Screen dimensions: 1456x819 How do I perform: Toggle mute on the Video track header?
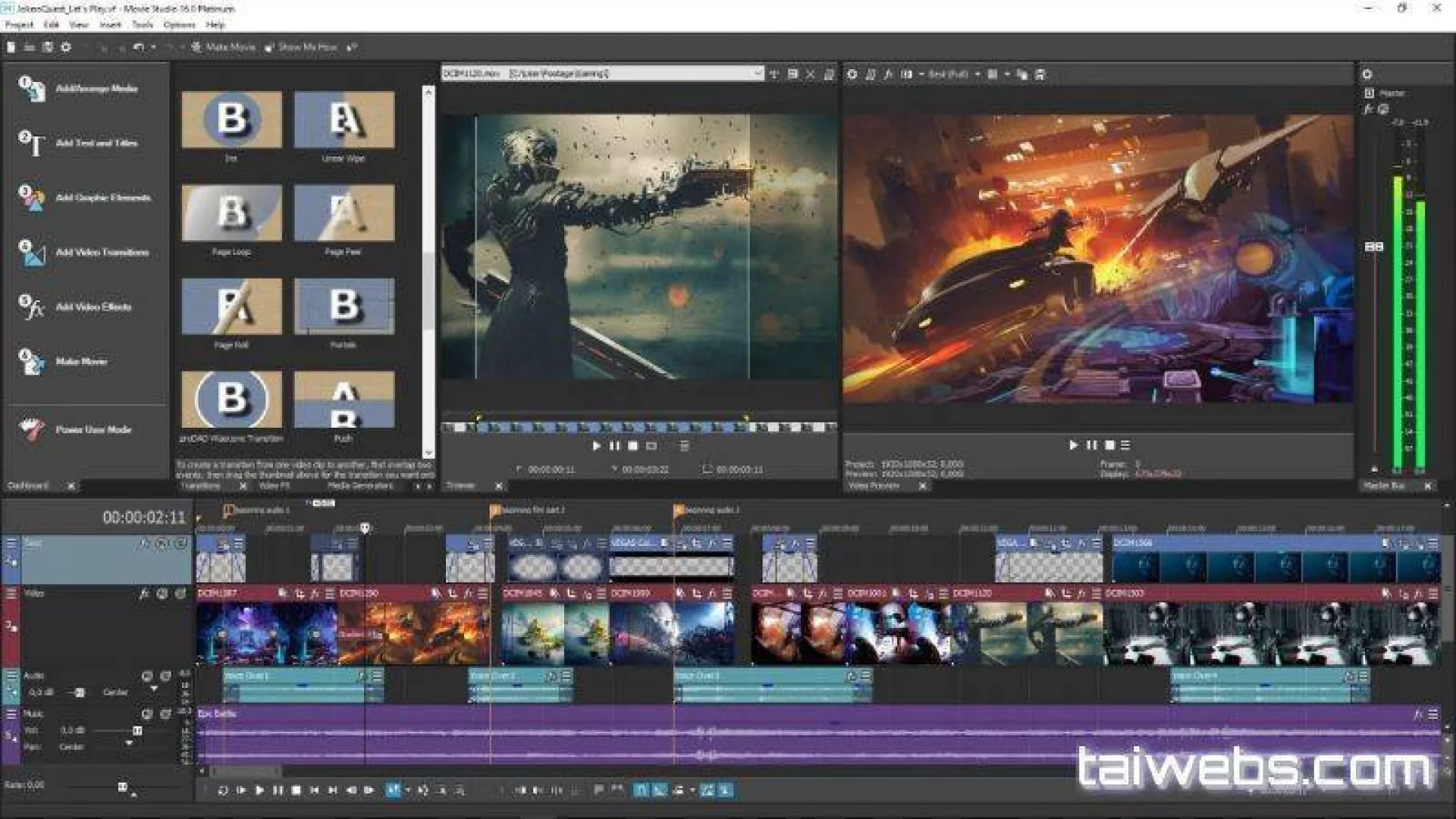click(x=162, y=594)
